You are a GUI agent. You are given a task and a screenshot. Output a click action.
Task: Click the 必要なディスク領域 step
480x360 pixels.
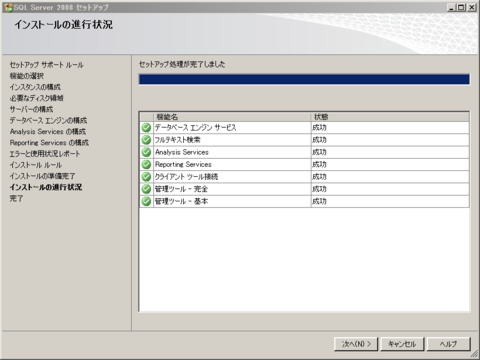(37, 98)
